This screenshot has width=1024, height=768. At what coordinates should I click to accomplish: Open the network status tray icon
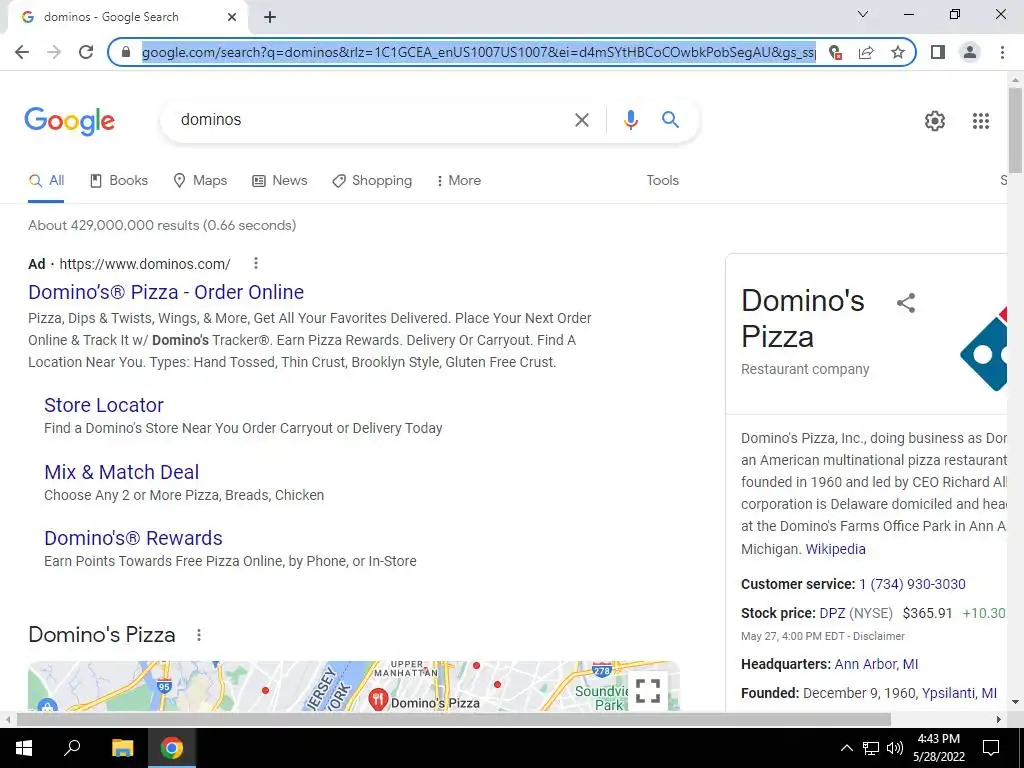click(x=871, y=748)
